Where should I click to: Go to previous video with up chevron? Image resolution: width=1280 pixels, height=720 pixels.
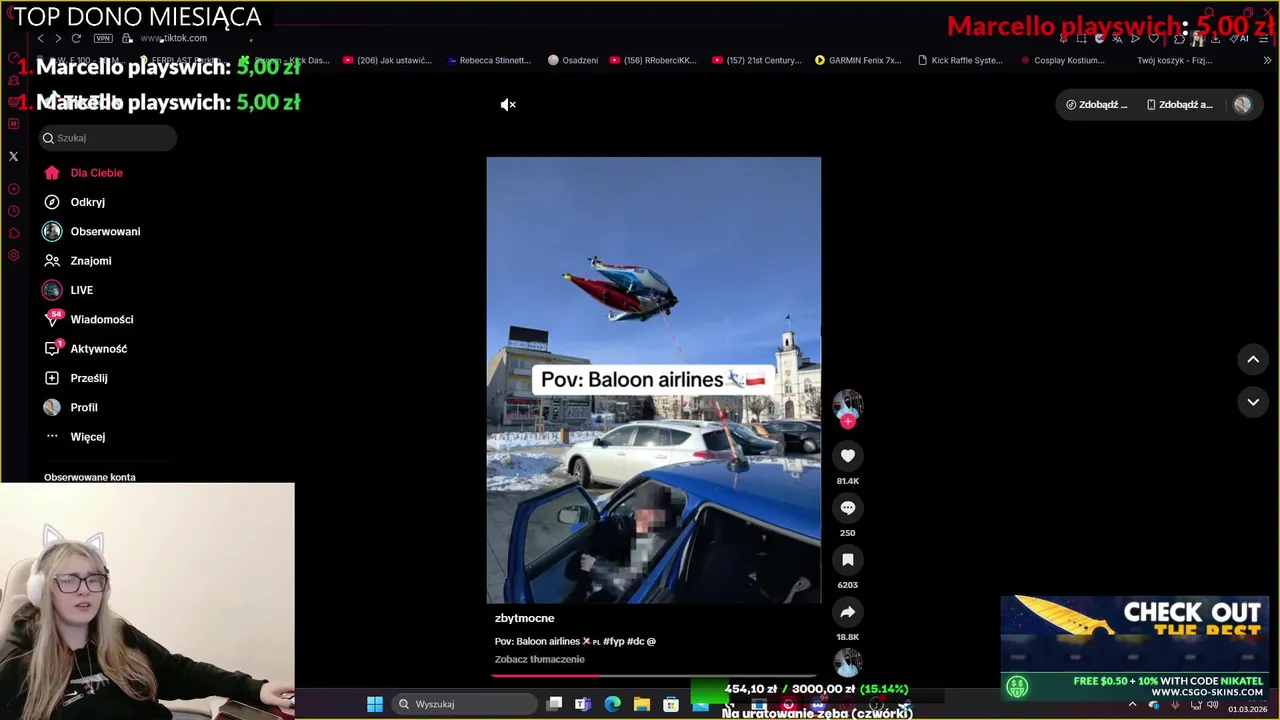[1253, 360]
